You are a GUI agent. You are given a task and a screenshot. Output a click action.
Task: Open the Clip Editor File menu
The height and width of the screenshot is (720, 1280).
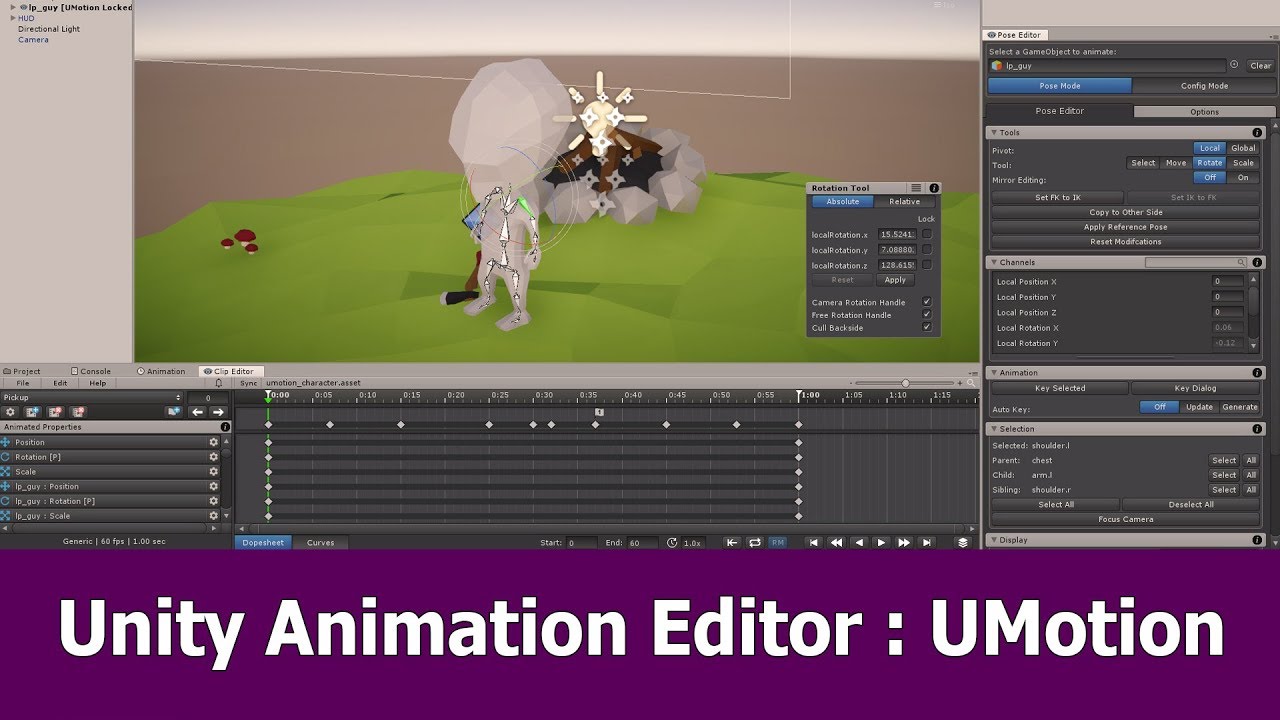tap(23, 383)
